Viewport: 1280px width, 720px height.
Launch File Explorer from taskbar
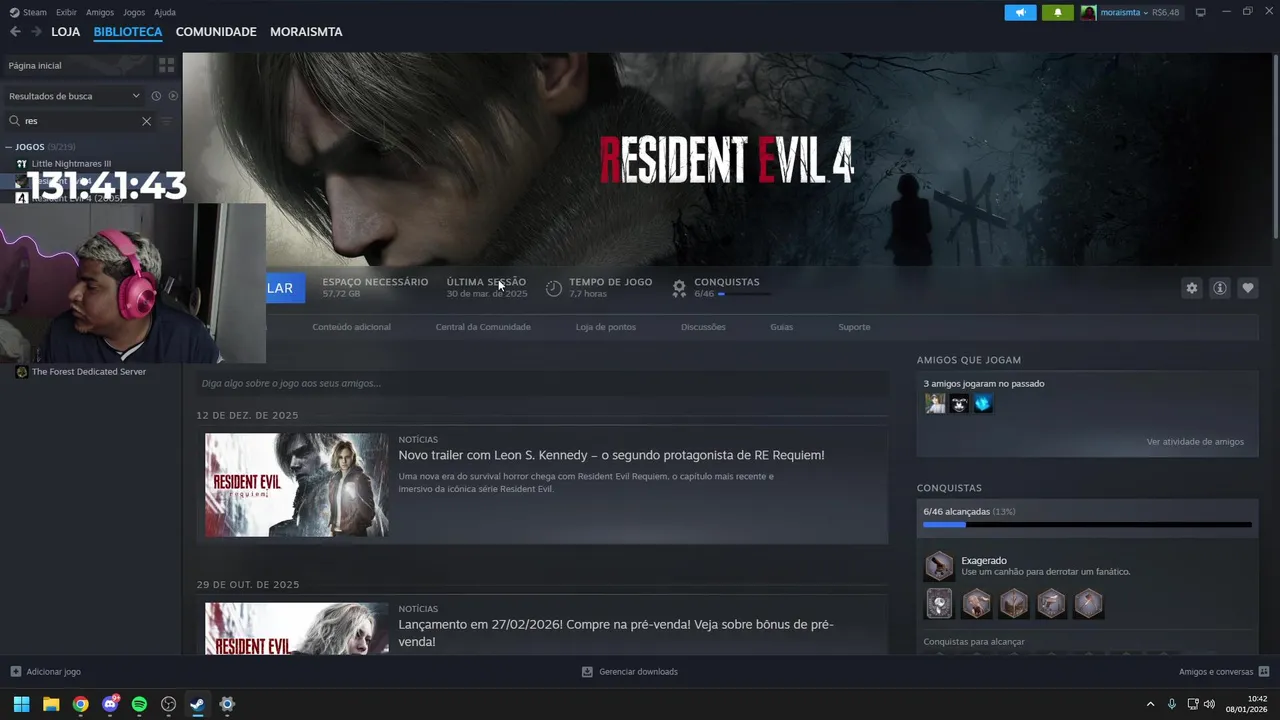51,704
